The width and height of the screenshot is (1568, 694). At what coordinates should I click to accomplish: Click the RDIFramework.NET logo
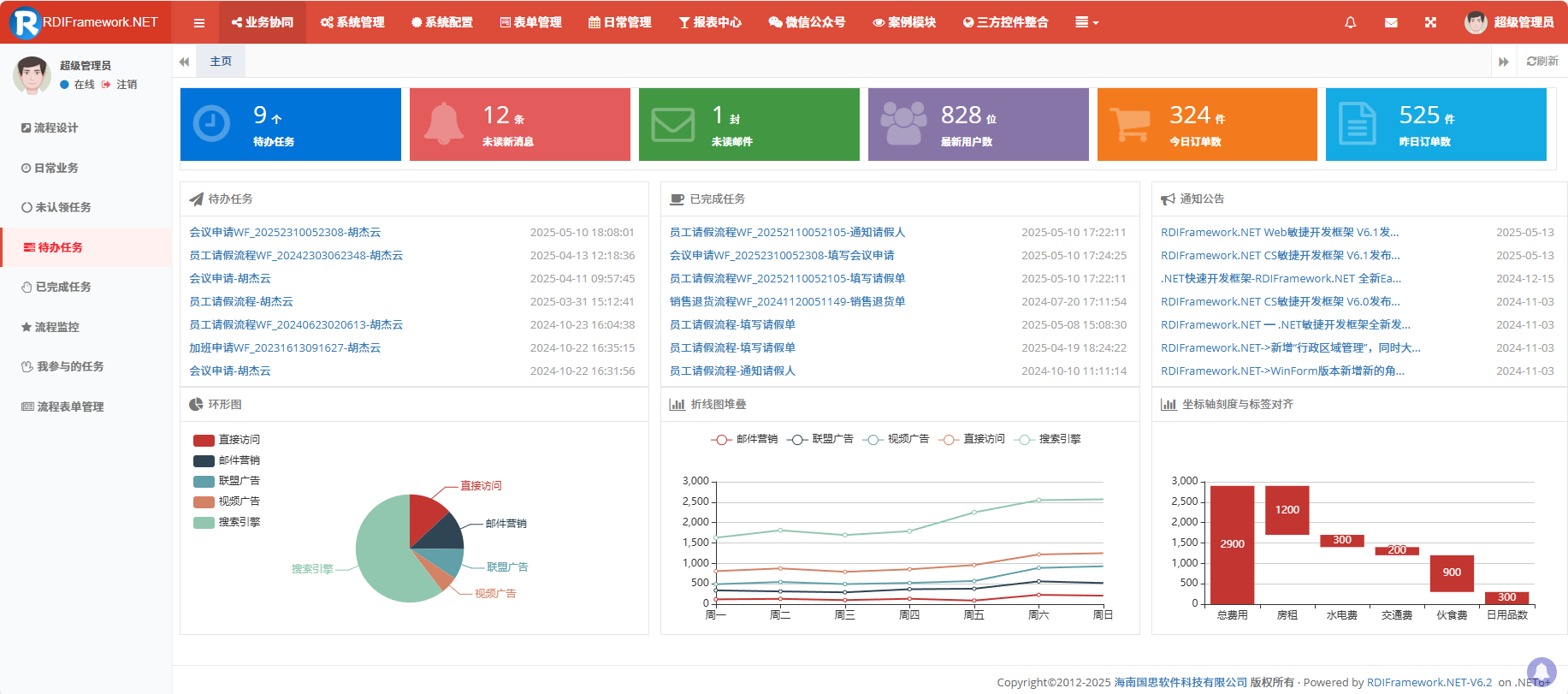86,22
